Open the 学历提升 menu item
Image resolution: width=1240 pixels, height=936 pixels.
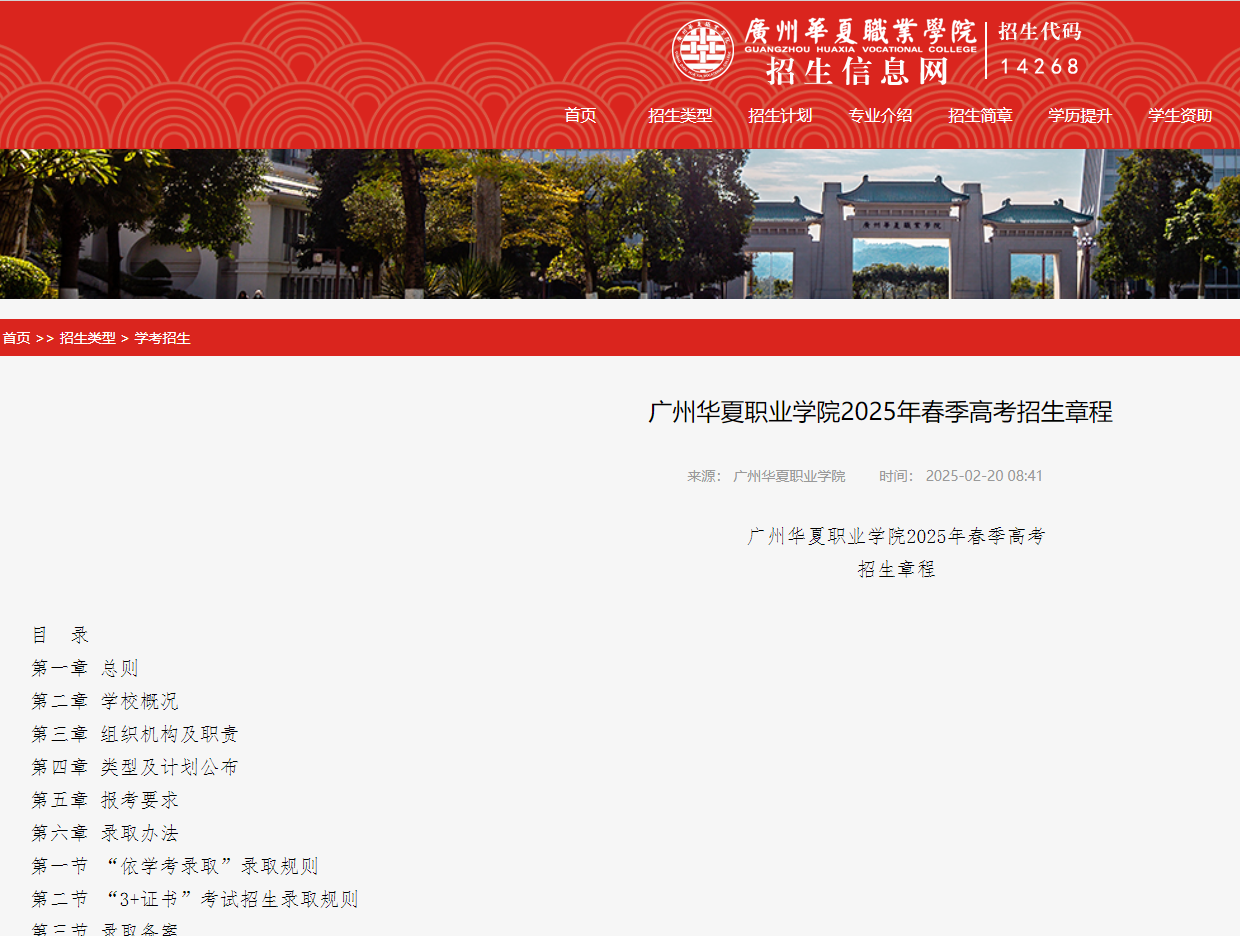[x=1080, y=115]
